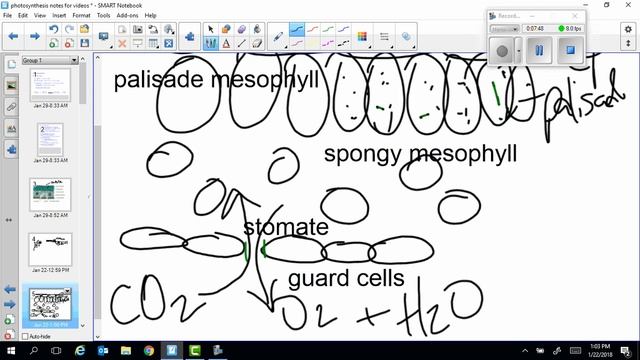Pause the SMART Recorder recording
Screen dimensions: 640x360
539,50
